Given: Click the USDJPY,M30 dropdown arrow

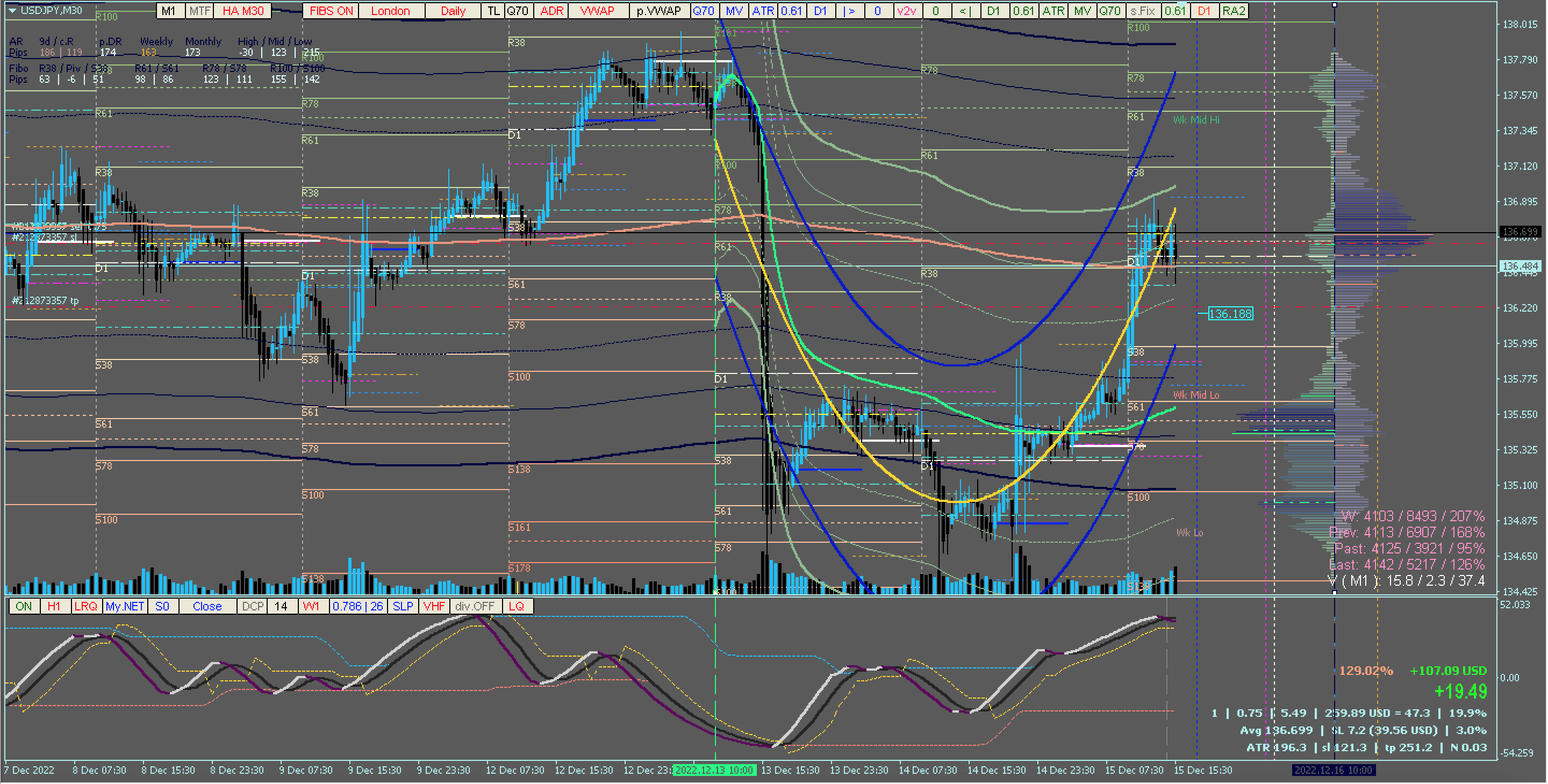Looking at the screenshot, I should coord(12,10).
